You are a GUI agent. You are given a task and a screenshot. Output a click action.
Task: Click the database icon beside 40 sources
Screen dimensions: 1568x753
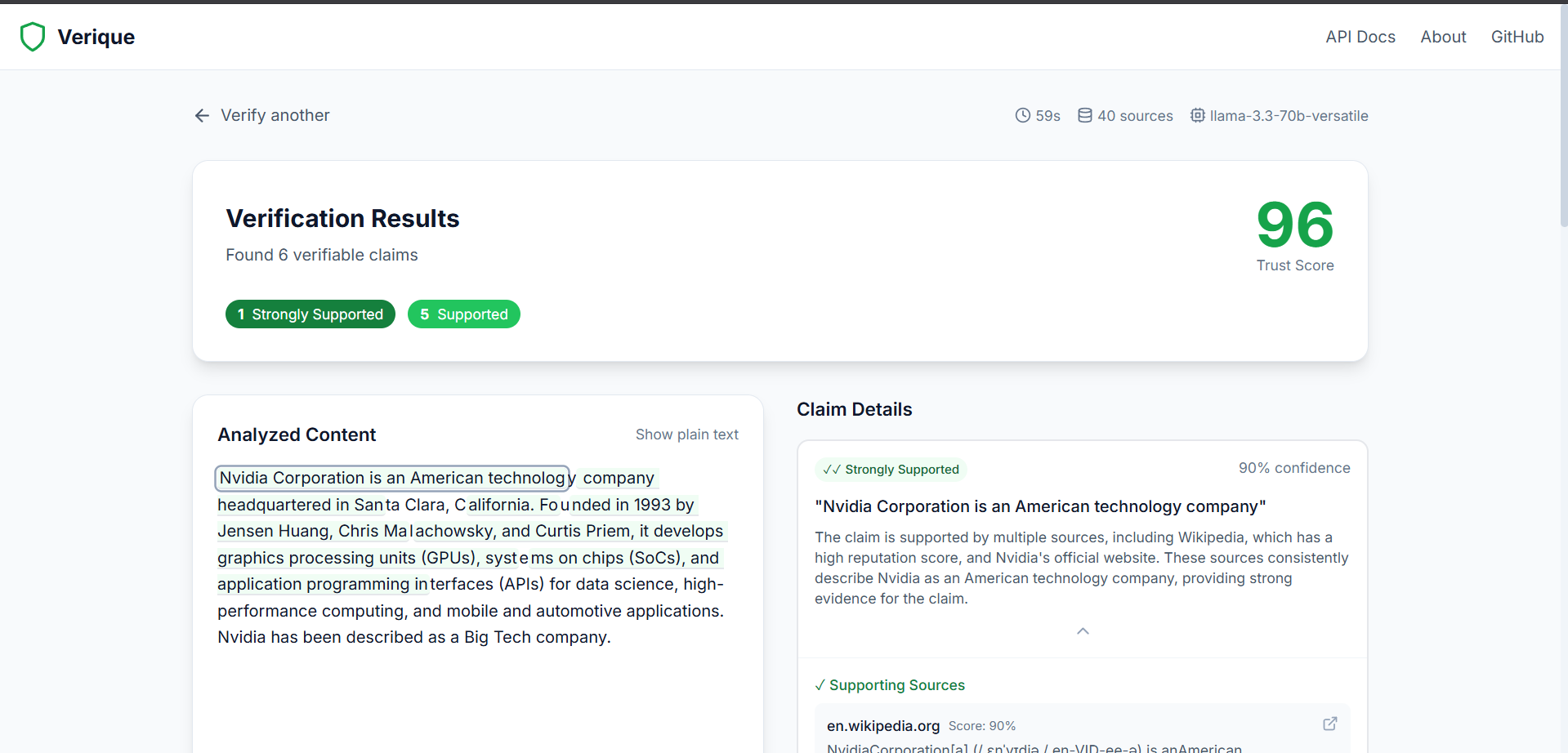click(x=1084, y=116)
